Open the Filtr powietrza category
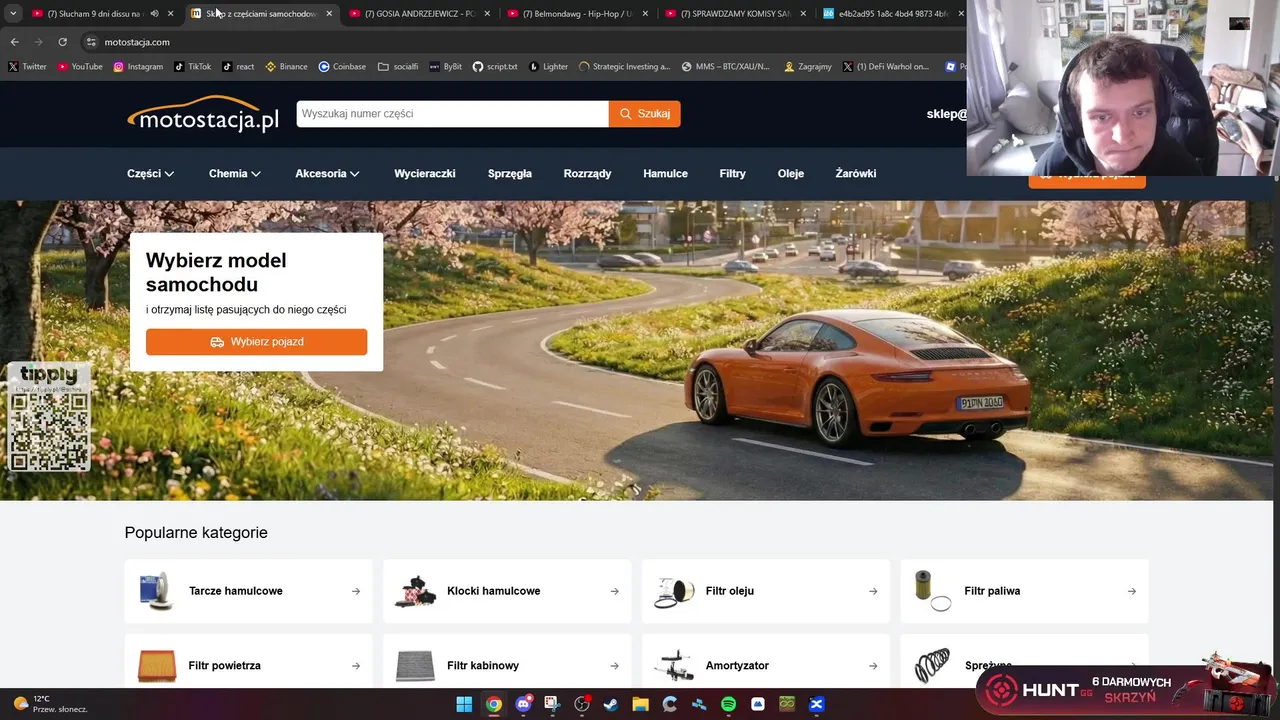 248,661
